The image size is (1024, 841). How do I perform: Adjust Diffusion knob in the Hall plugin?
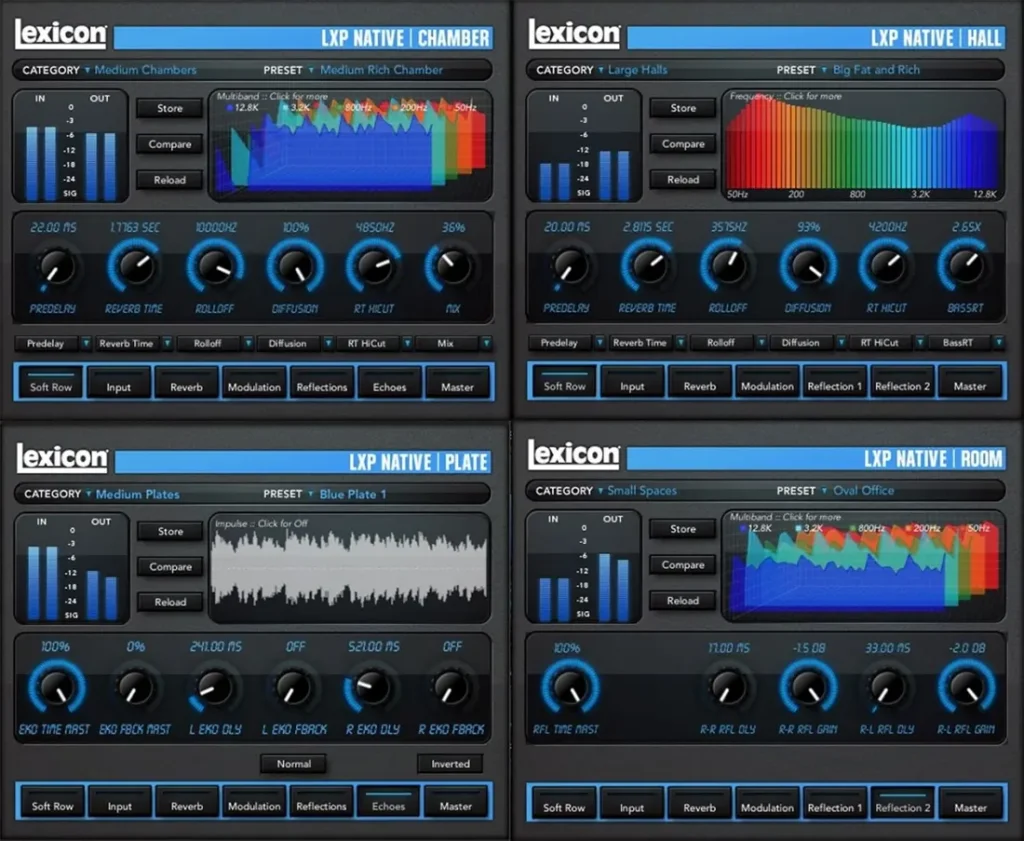(x=807, y=266)
